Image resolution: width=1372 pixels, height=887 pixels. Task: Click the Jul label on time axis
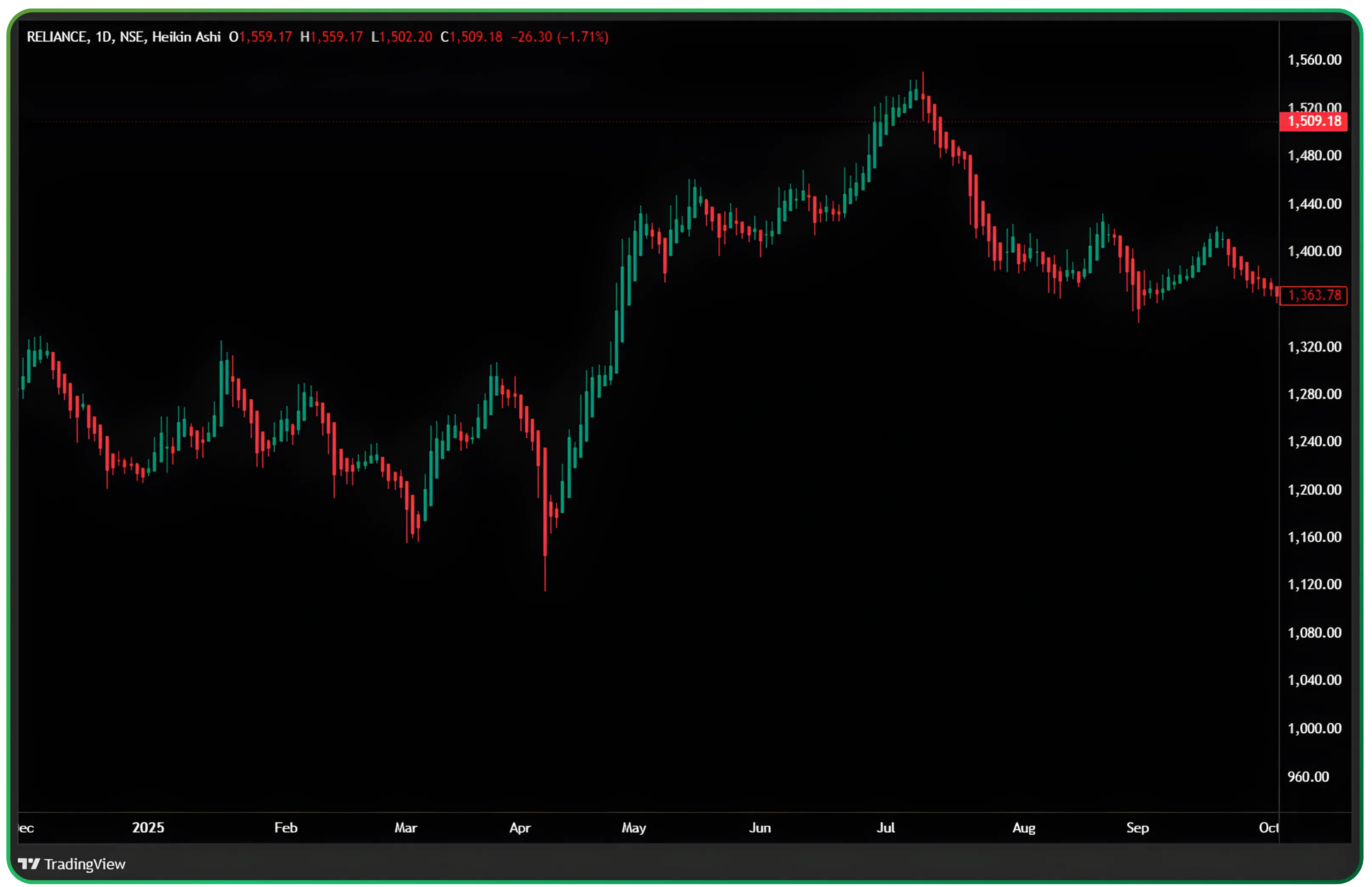(885, 828)
